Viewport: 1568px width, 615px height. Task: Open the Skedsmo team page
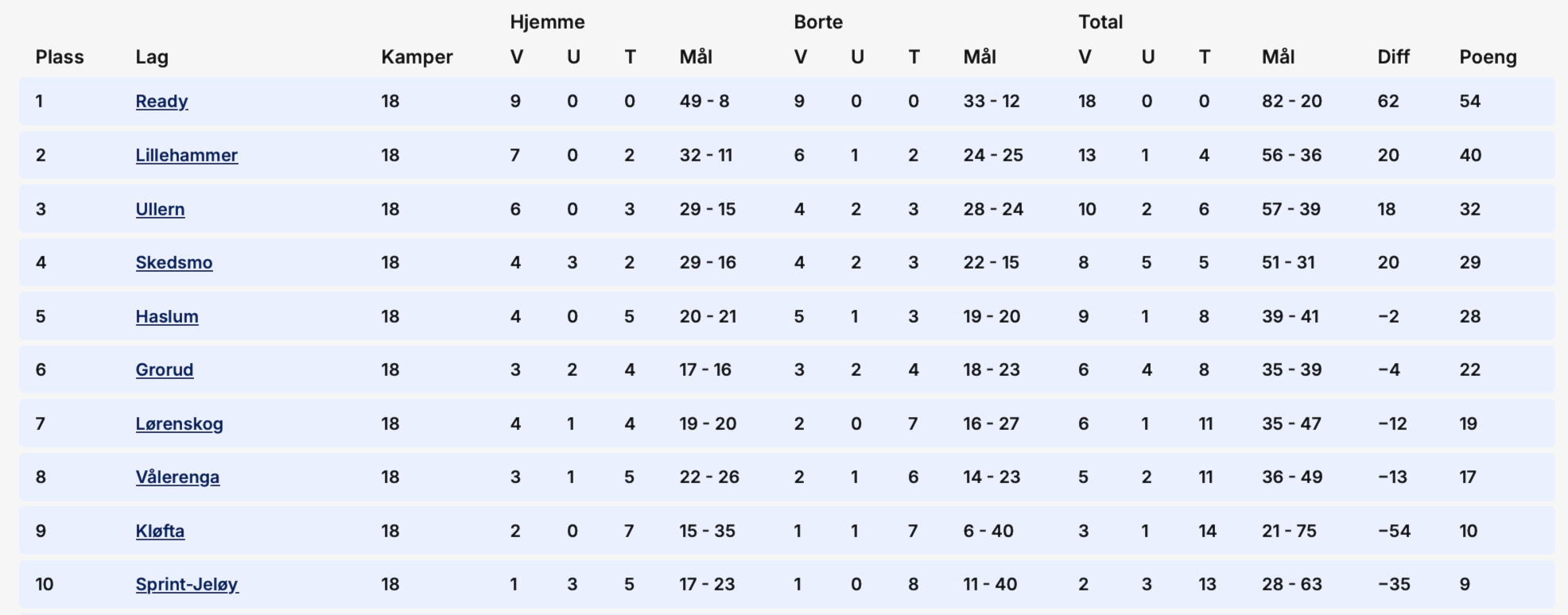tap(173, 263)
